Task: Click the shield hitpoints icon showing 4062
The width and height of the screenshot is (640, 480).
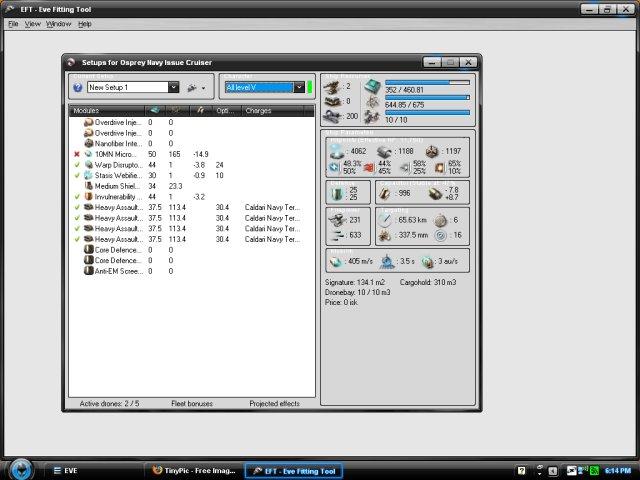Action: 337,151
